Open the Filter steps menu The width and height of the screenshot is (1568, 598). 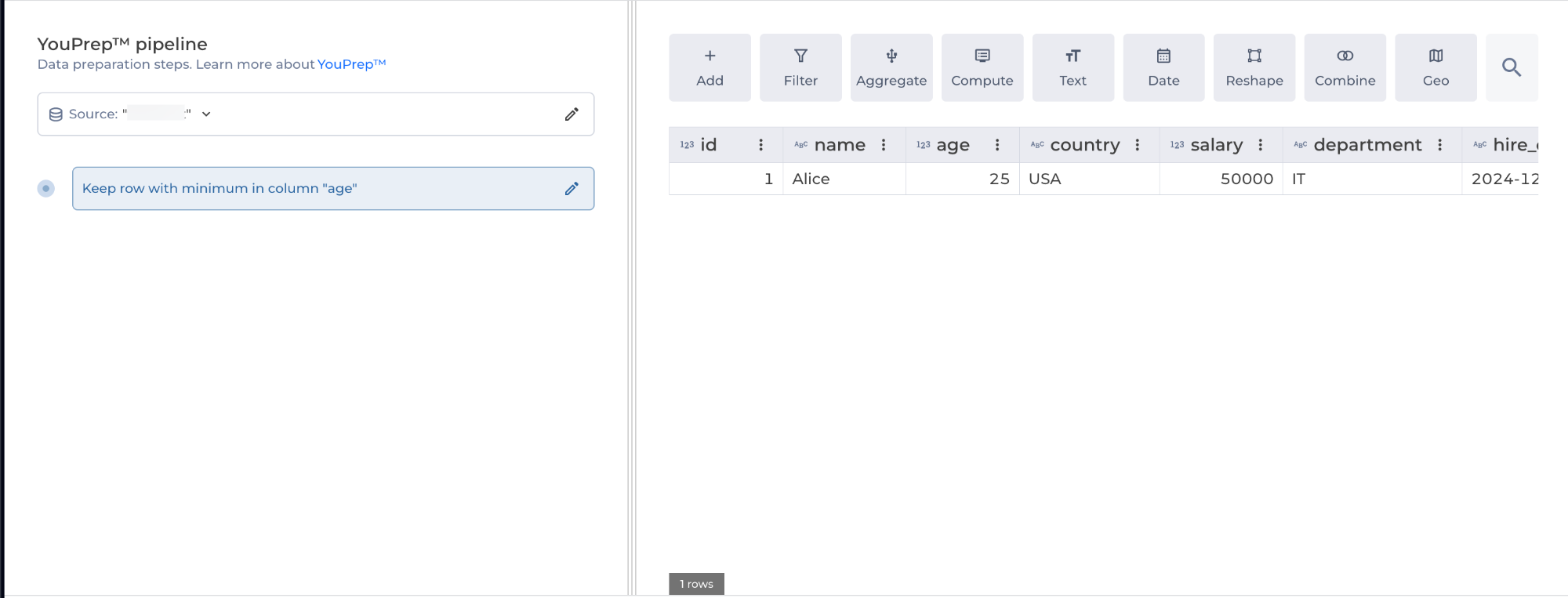point(800,67)
